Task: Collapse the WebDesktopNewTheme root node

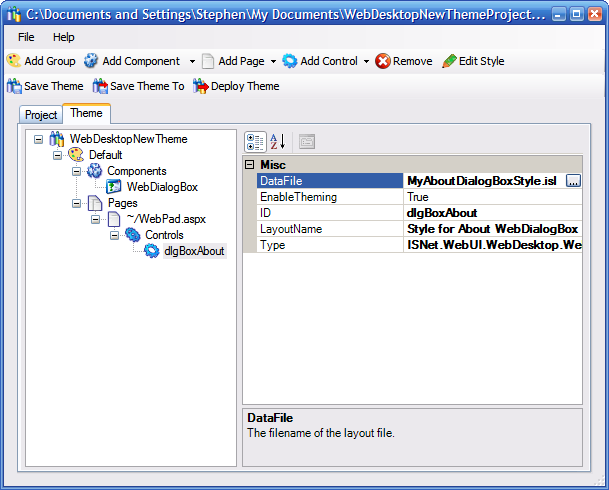Action: pos(39,139)
